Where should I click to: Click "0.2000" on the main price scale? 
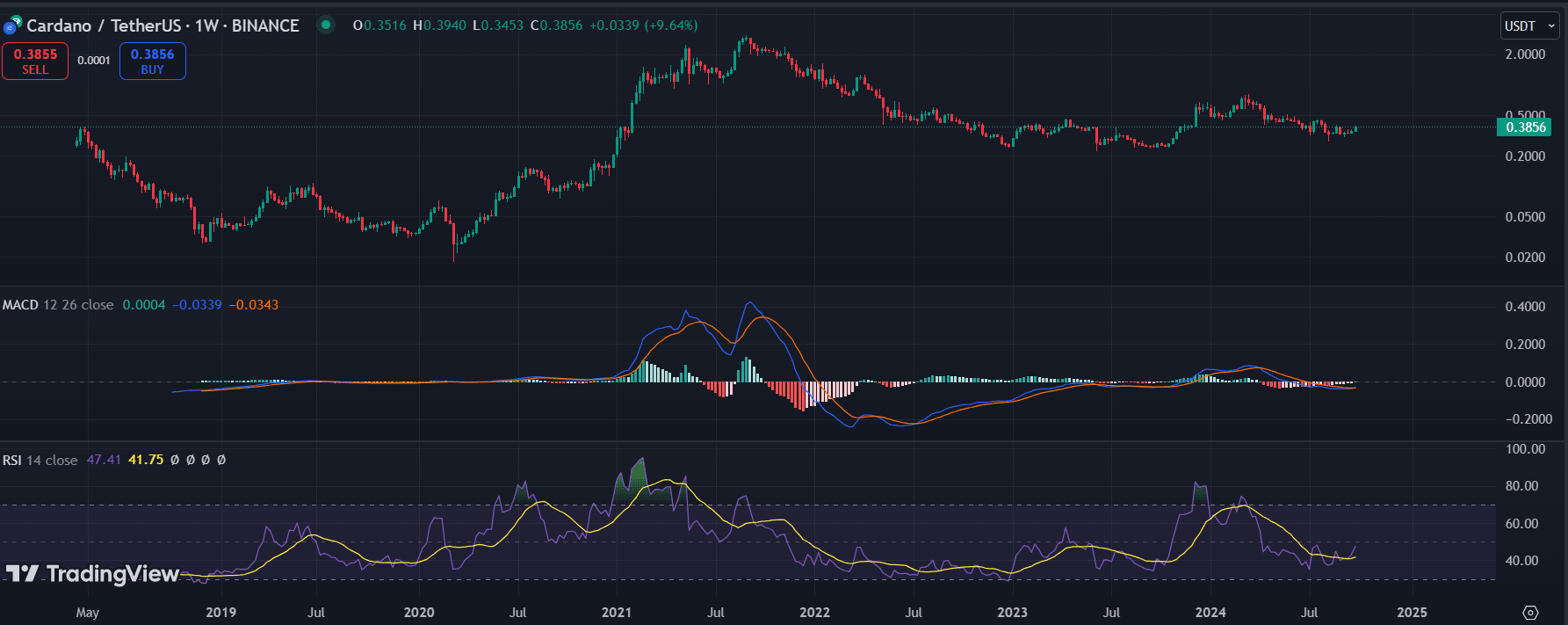pos(1525,156)
